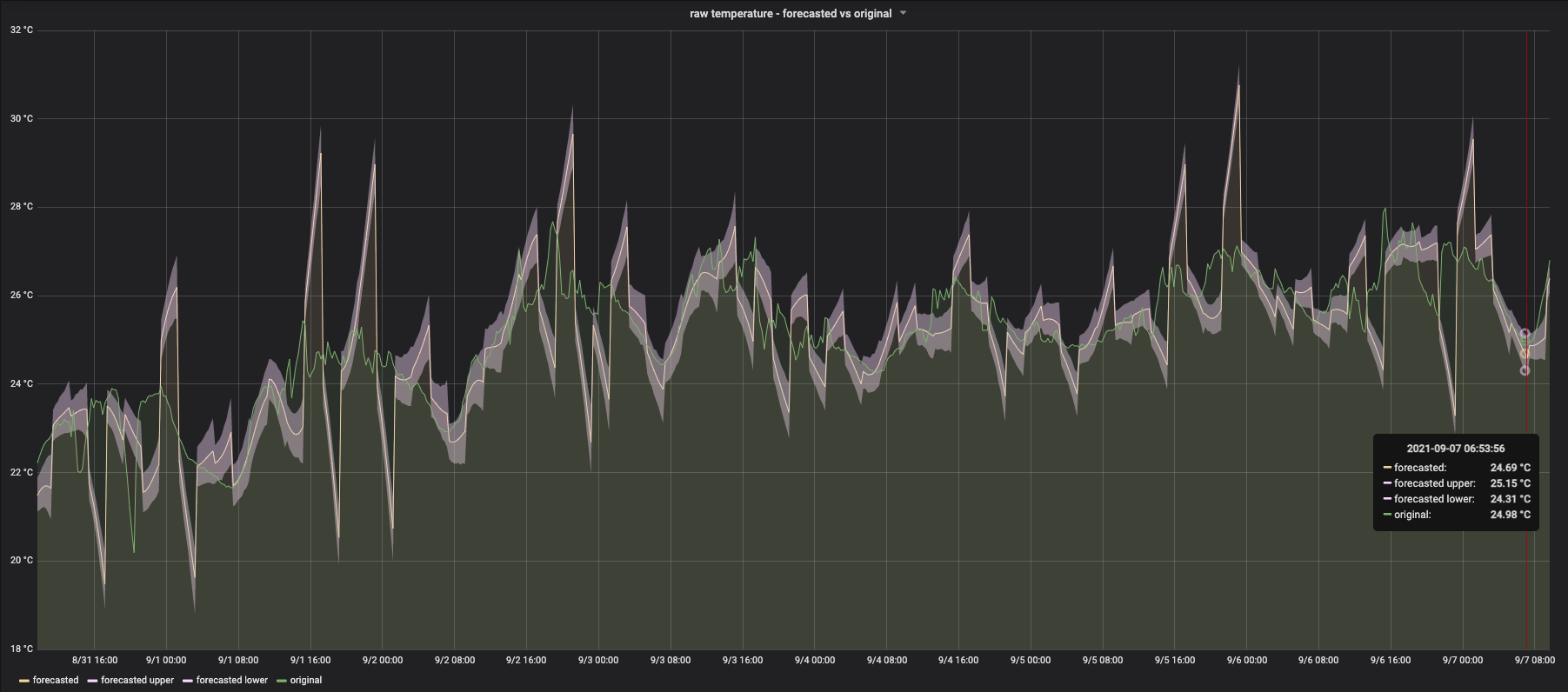Open the panel title dropdown arrow
The height and width of the screenshot is (692, 1568).
coord(903,13)
